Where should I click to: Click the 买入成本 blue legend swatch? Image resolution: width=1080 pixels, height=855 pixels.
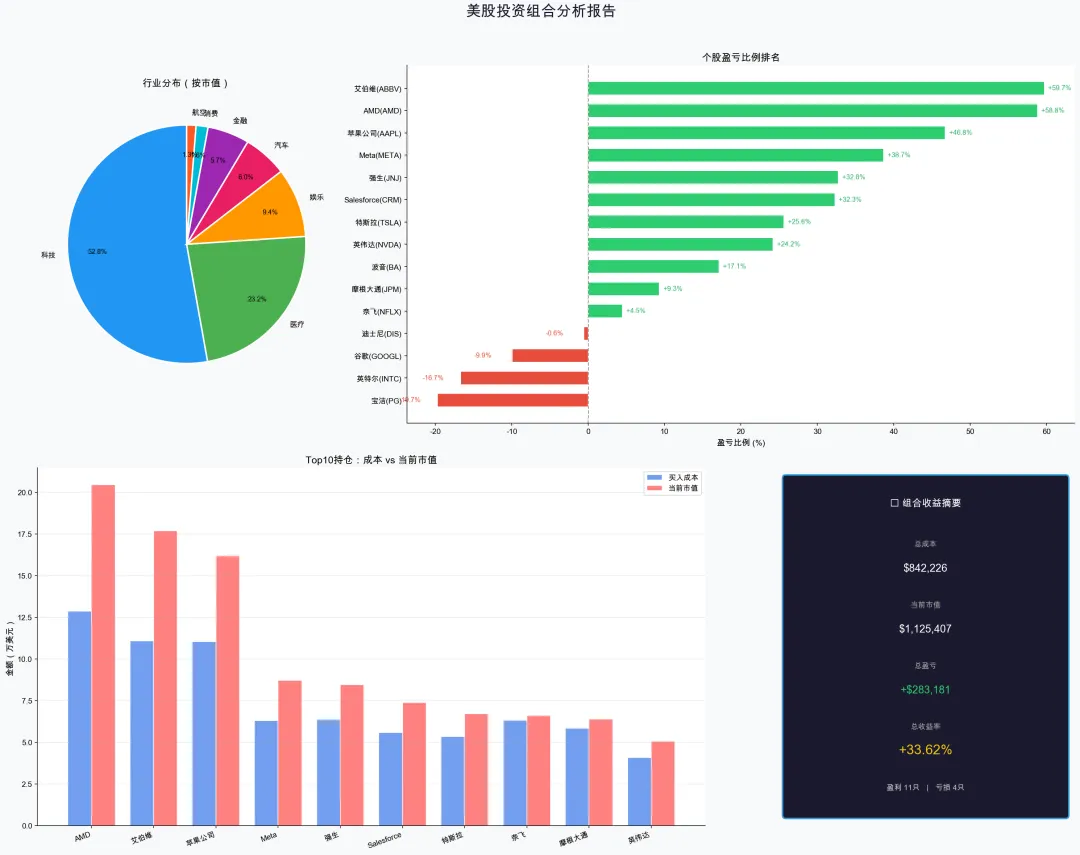coord(654,477)
